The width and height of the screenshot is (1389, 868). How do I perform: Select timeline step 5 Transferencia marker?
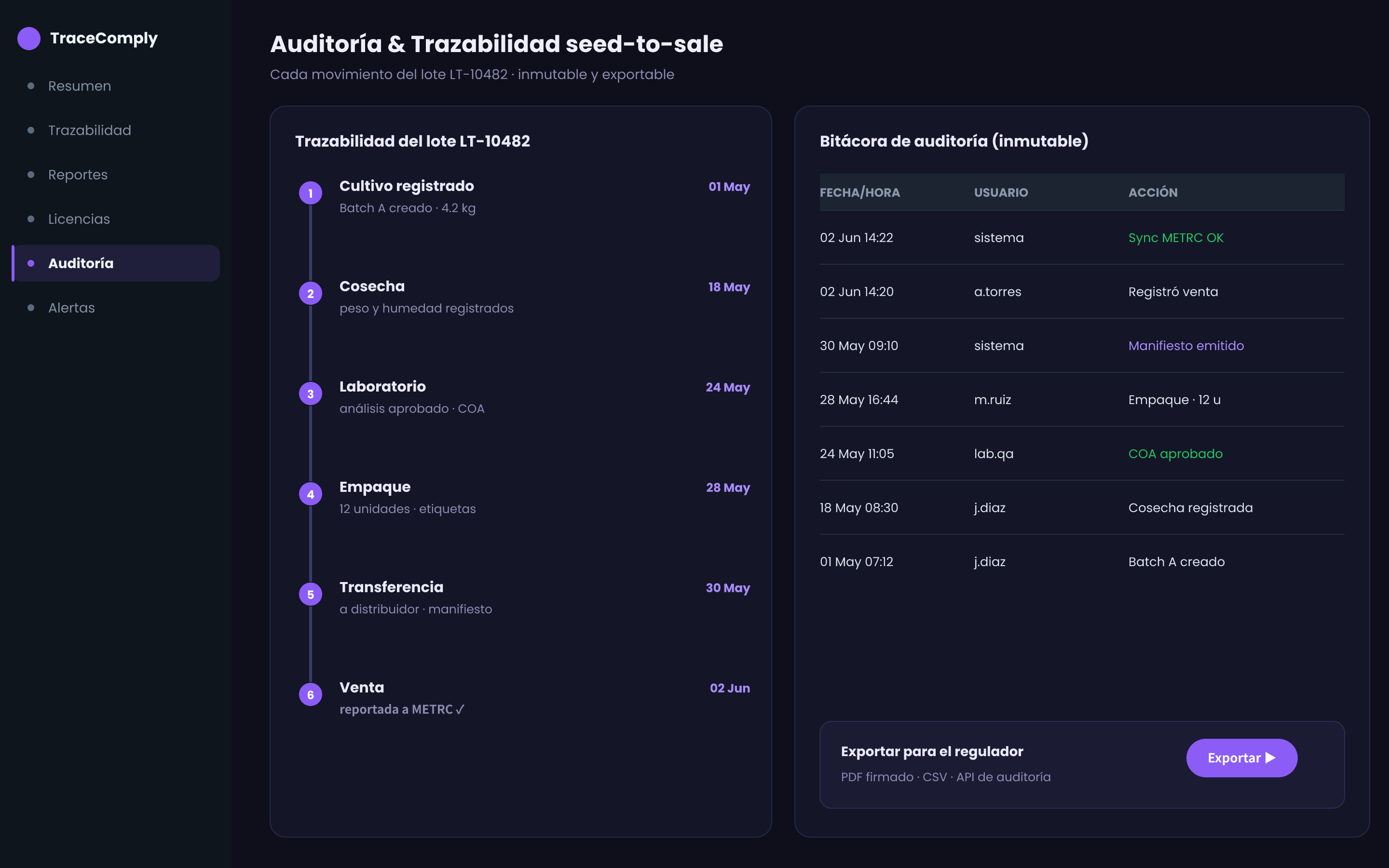(311, 594)
